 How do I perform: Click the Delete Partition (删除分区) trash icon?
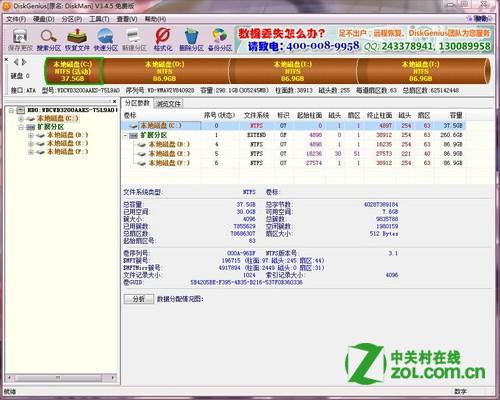[x=191, y=36]
